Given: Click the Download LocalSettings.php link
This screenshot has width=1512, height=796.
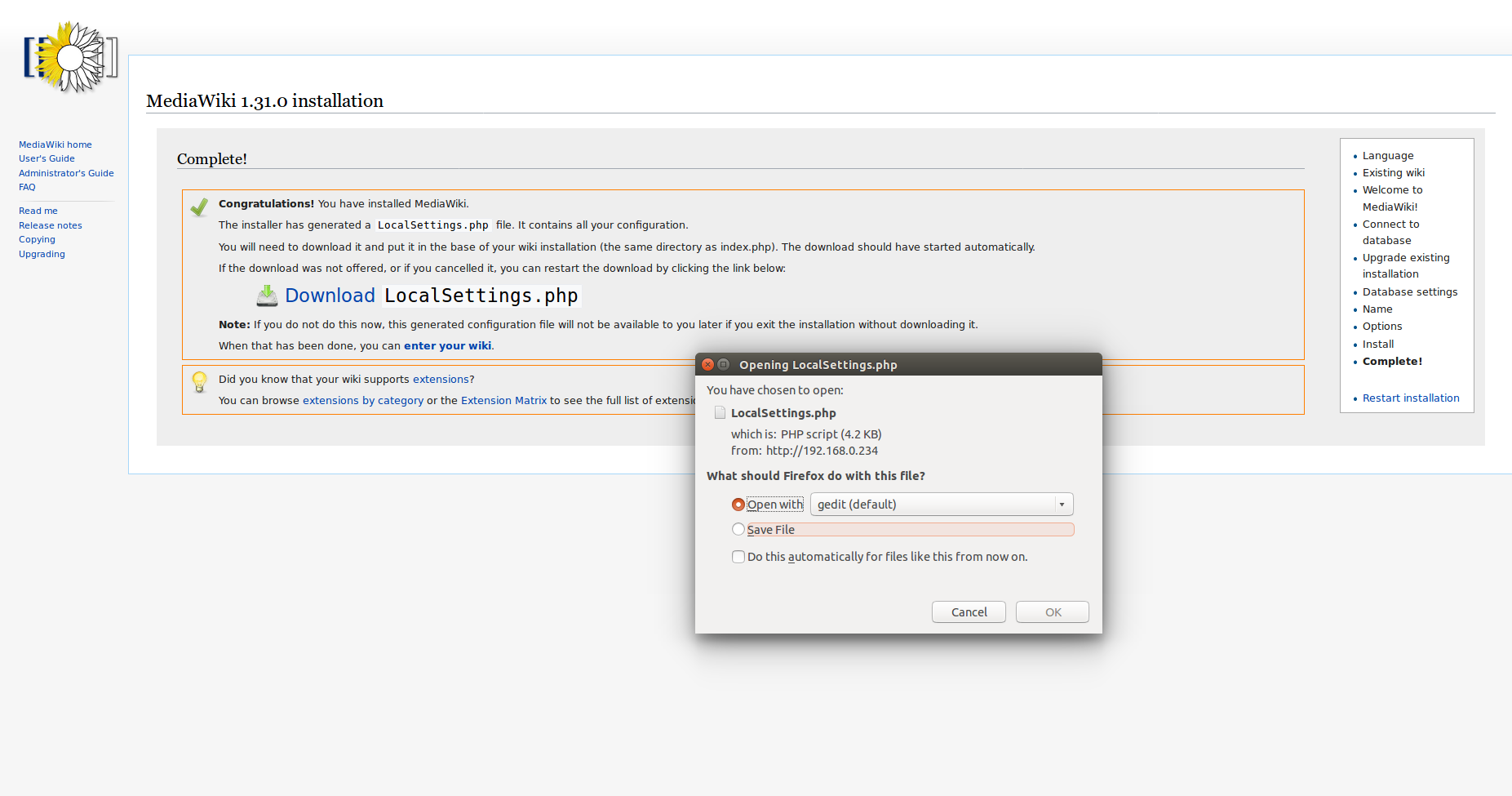Looking at the screenshot, I should point(432,296).
